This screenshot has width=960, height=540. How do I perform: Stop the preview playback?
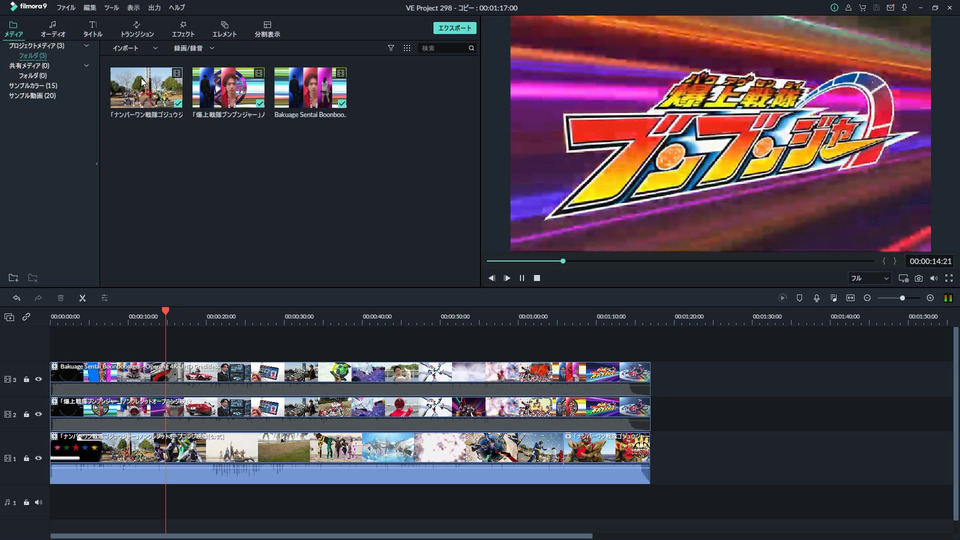(x=537, y=278)
